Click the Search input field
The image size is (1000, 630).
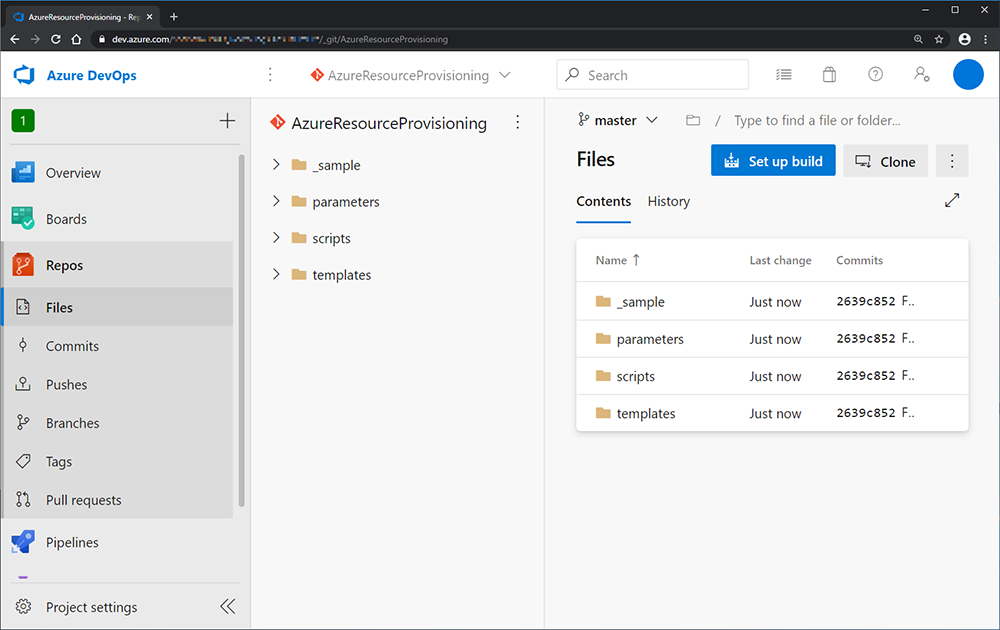tap(652, 75)
